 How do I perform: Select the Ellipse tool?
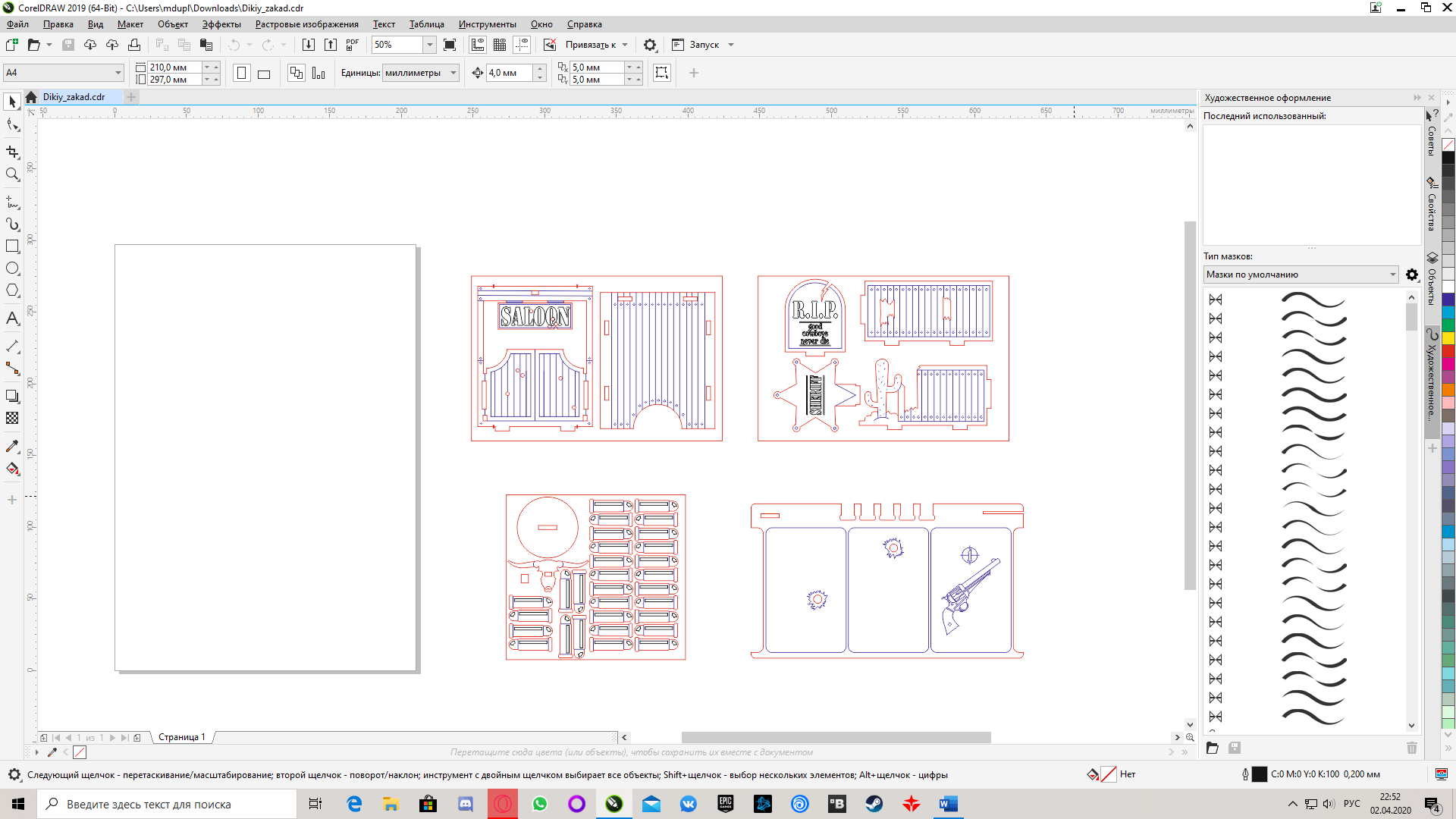point(12,268)
